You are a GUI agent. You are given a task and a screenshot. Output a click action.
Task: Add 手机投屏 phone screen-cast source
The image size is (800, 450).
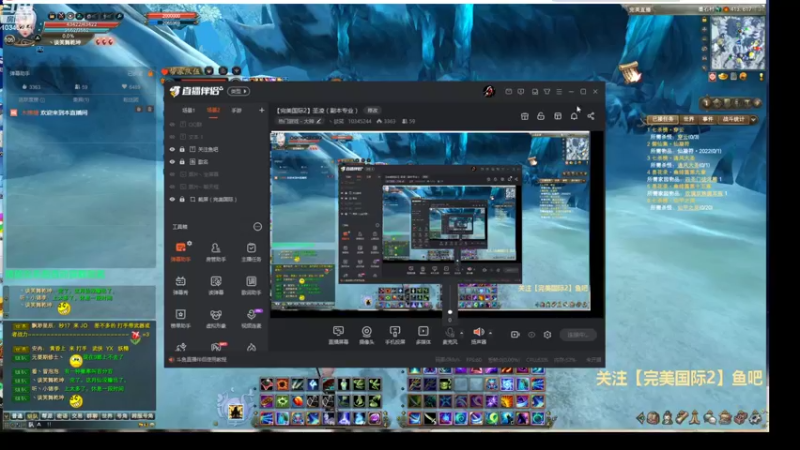(394, 335)
